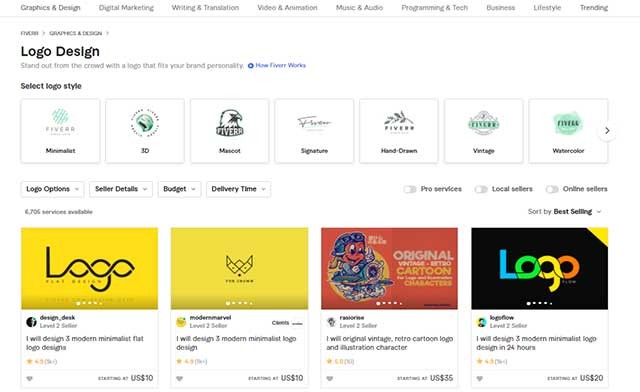Viewport: 640px width, 392px height.
Task: Expand the Budget filter
Action: point(180,189)
